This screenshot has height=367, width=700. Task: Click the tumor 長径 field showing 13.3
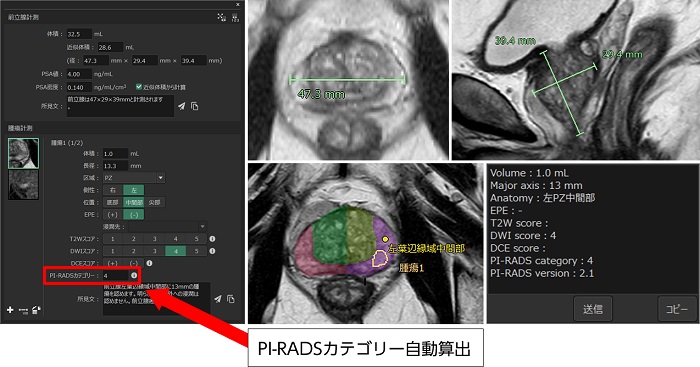click(x=115, y=166)
